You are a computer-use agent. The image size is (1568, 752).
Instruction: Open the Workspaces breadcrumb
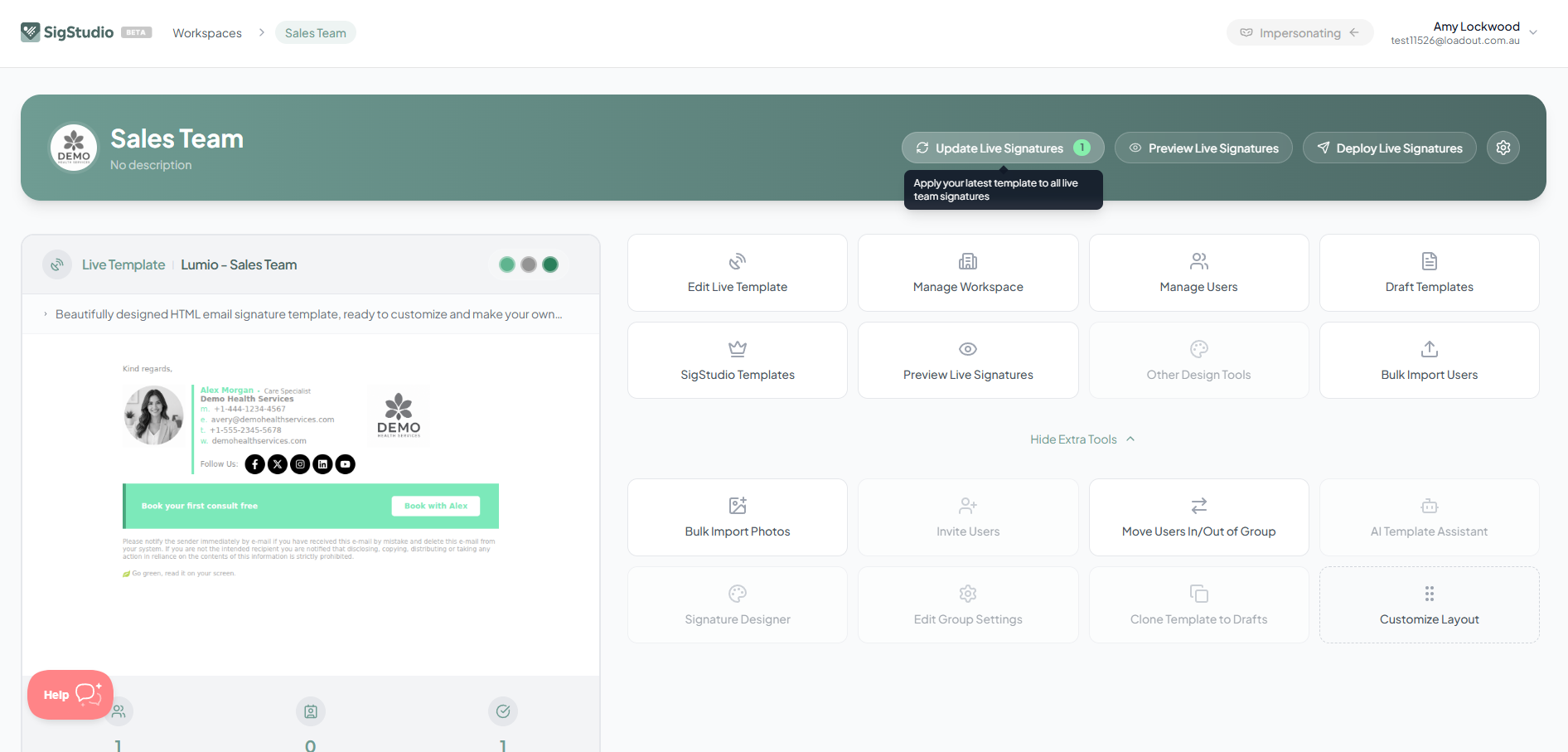[x=207, y=33]
